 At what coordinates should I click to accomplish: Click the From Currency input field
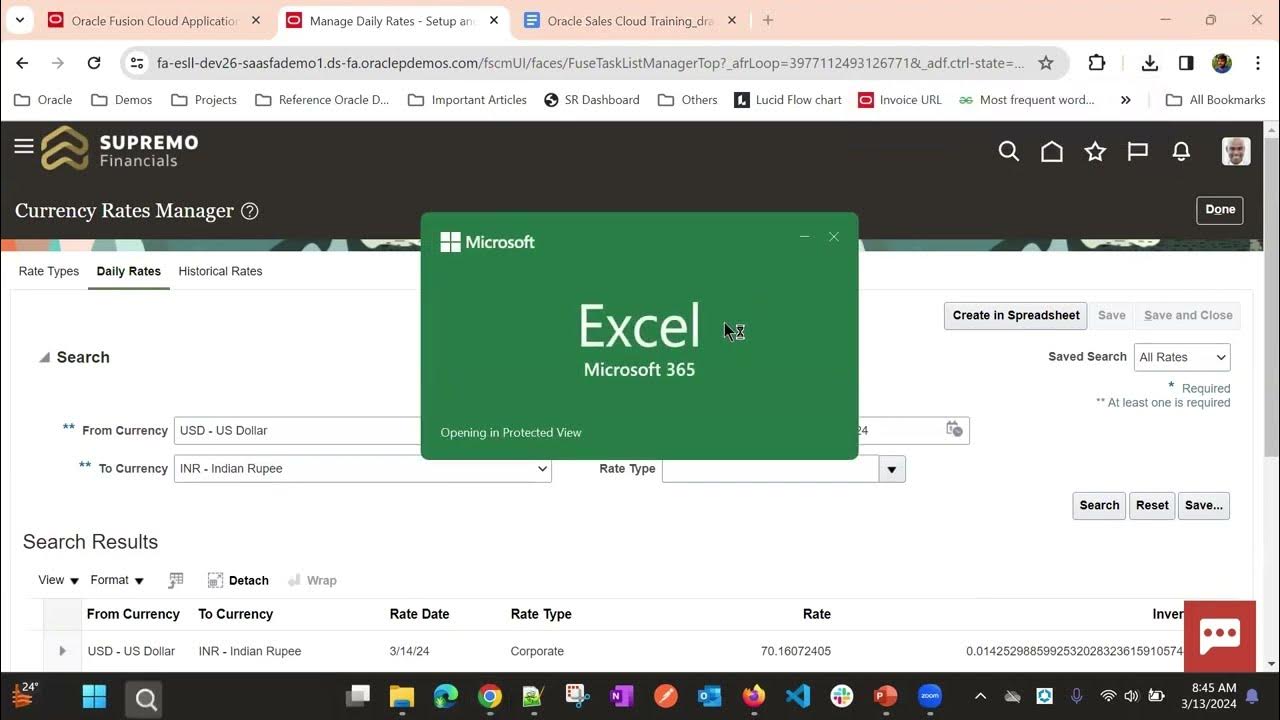tap(298, 430)
